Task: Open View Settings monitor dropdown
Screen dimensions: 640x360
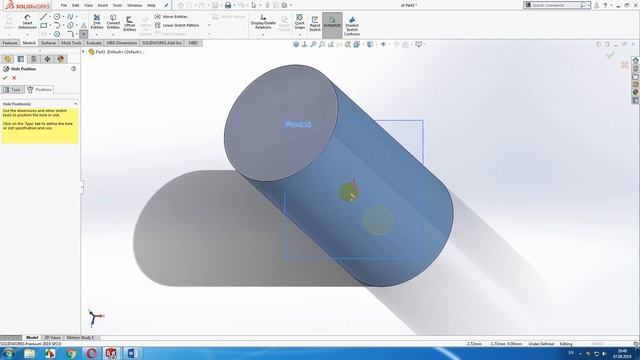Action: click(x=419, y=44)
